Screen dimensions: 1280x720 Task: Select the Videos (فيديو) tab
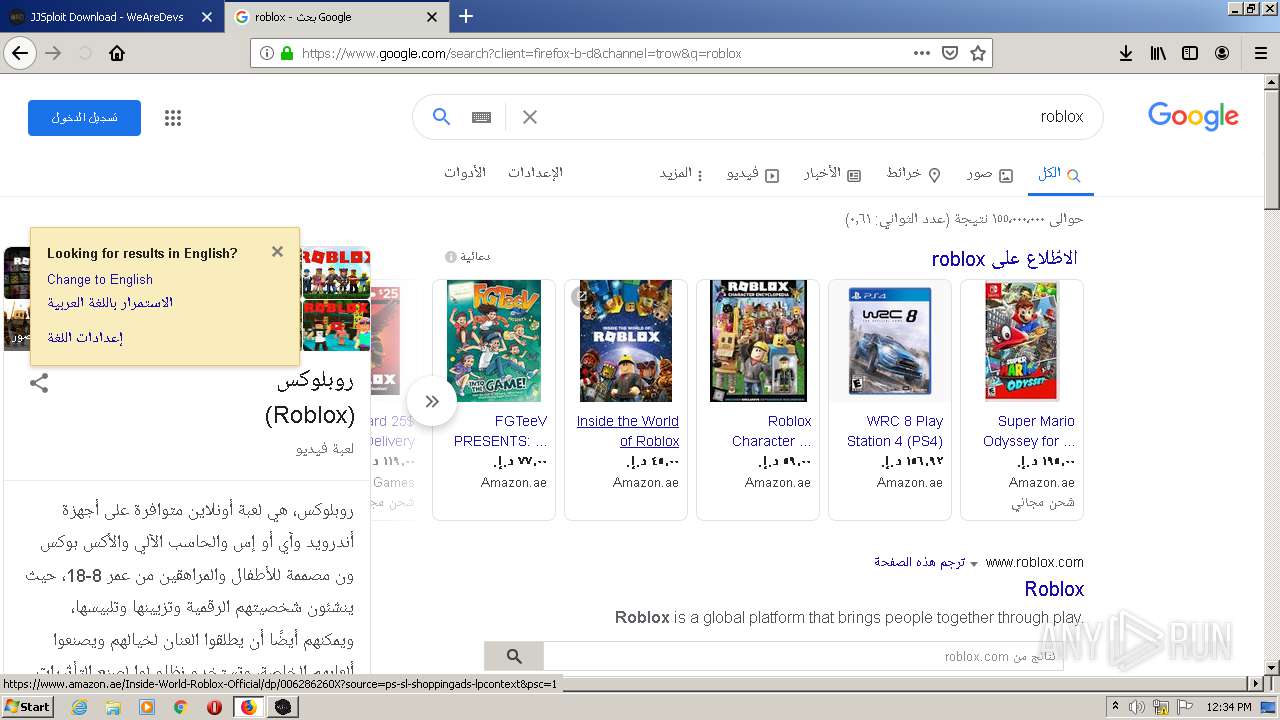[x=752, y=174]
